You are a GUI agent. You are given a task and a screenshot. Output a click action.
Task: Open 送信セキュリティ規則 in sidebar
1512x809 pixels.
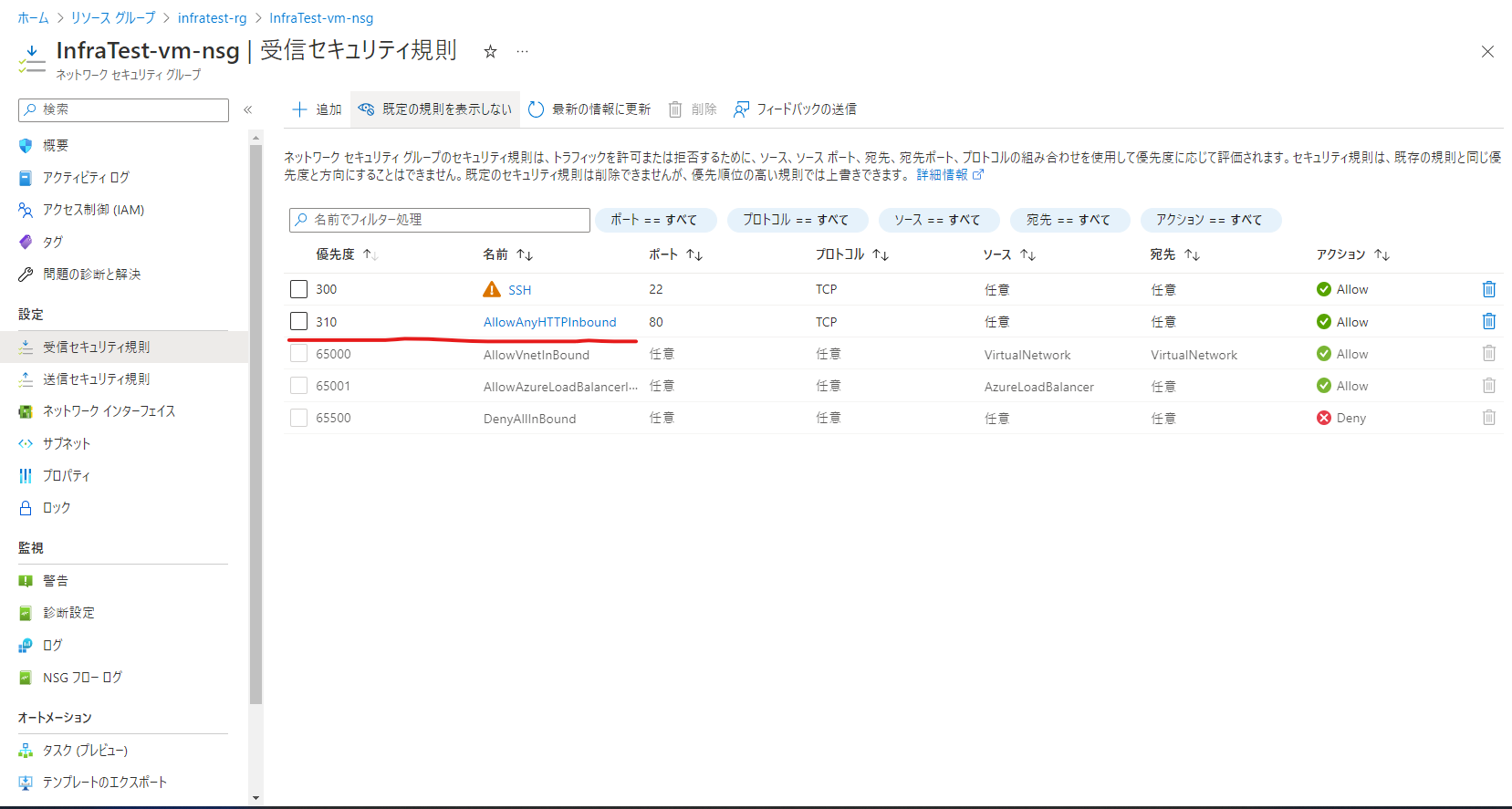tap(96, 379)
